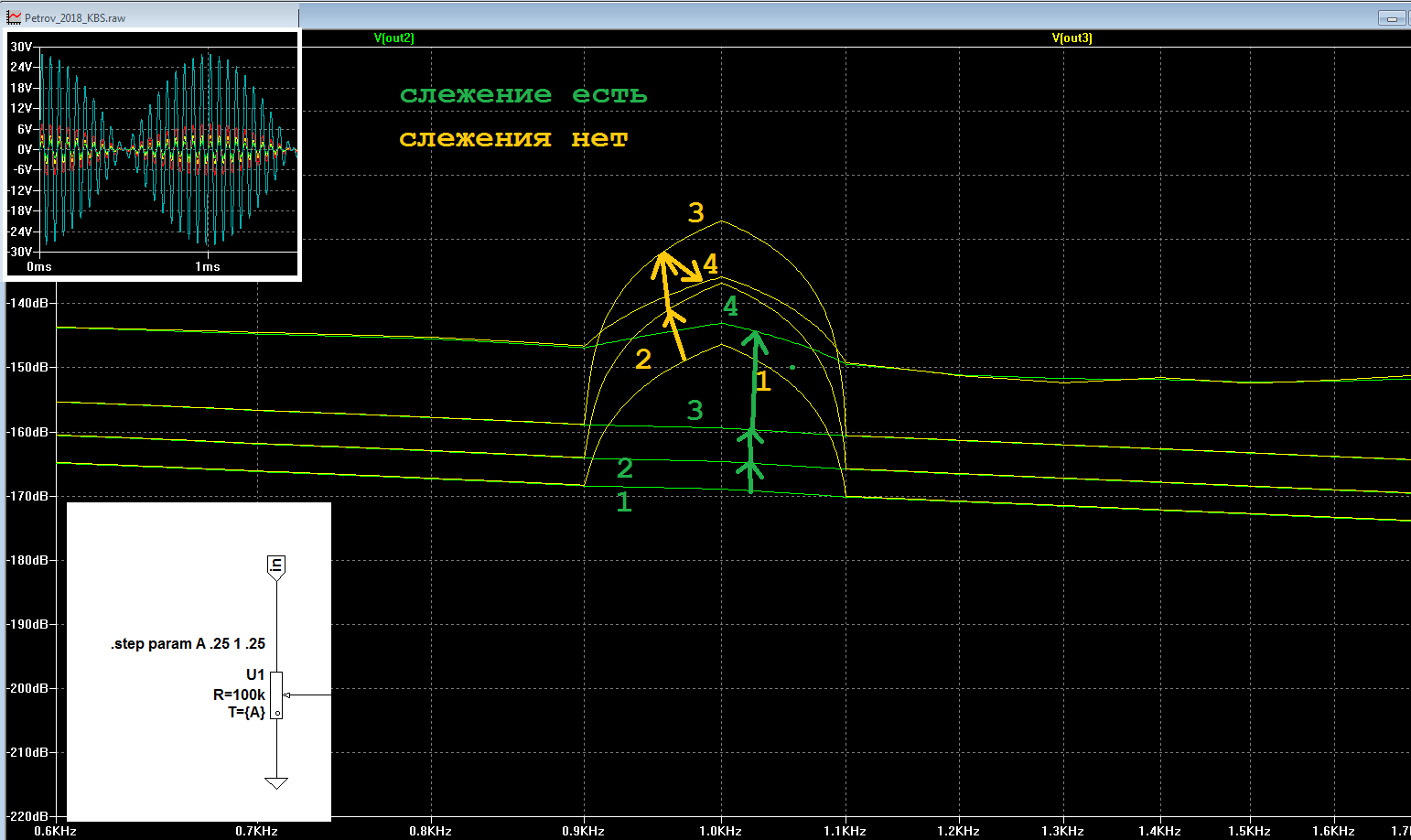Click the -160dB vertical axis label

pos(29,432)
